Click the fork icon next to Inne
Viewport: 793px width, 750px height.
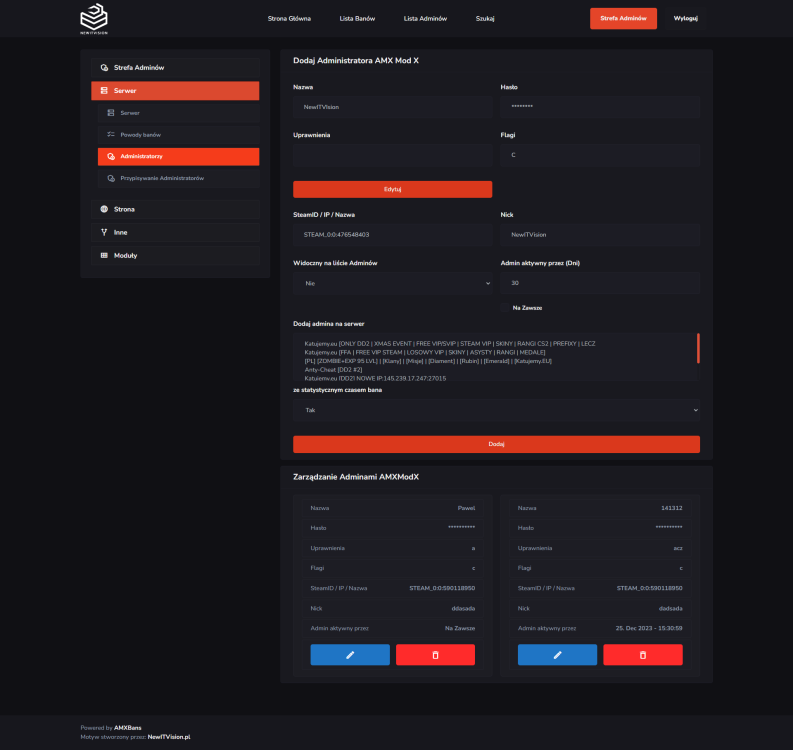point(104,232)
